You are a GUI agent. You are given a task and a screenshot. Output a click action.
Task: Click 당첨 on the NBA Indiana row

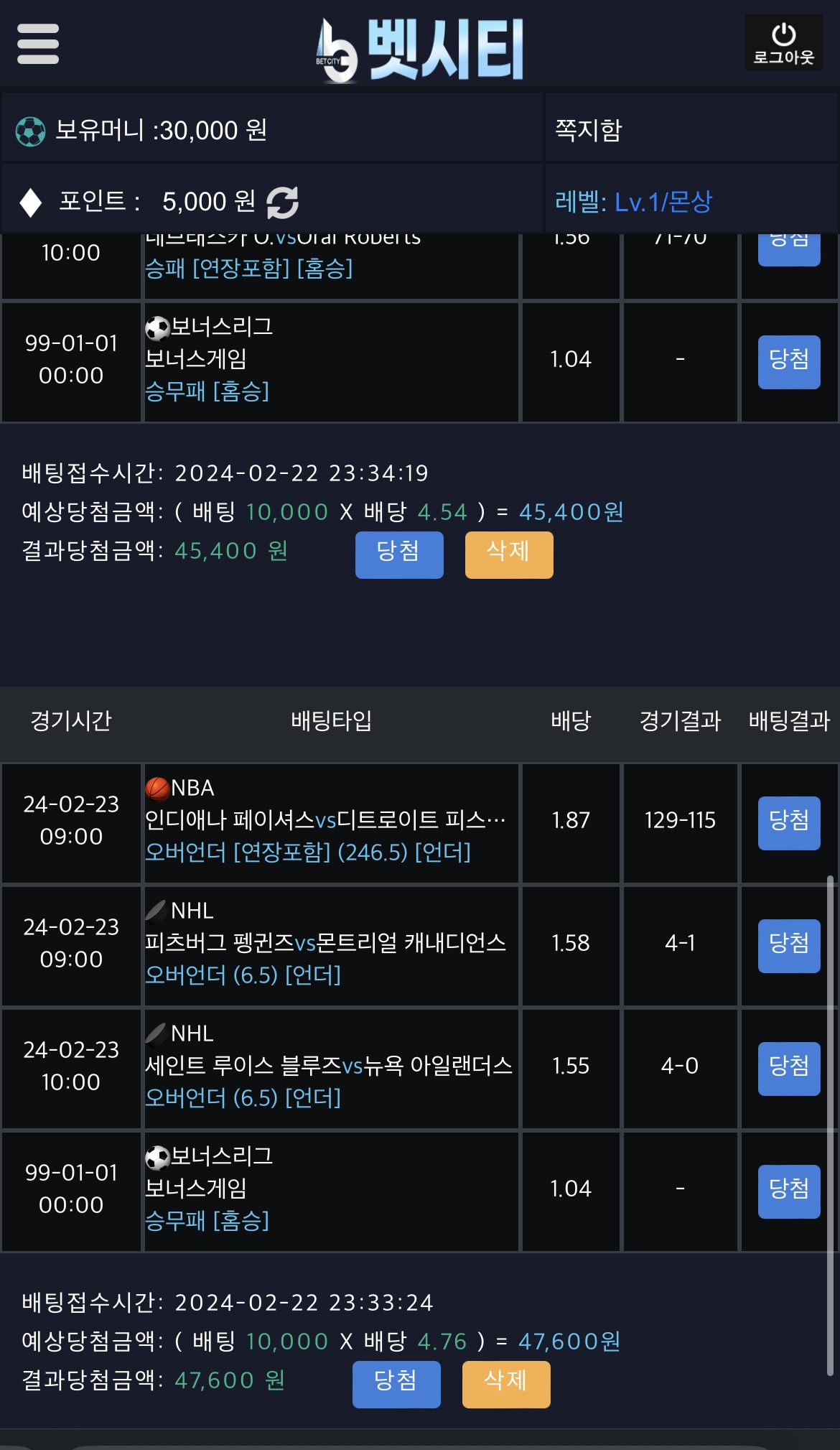(789, 823)
